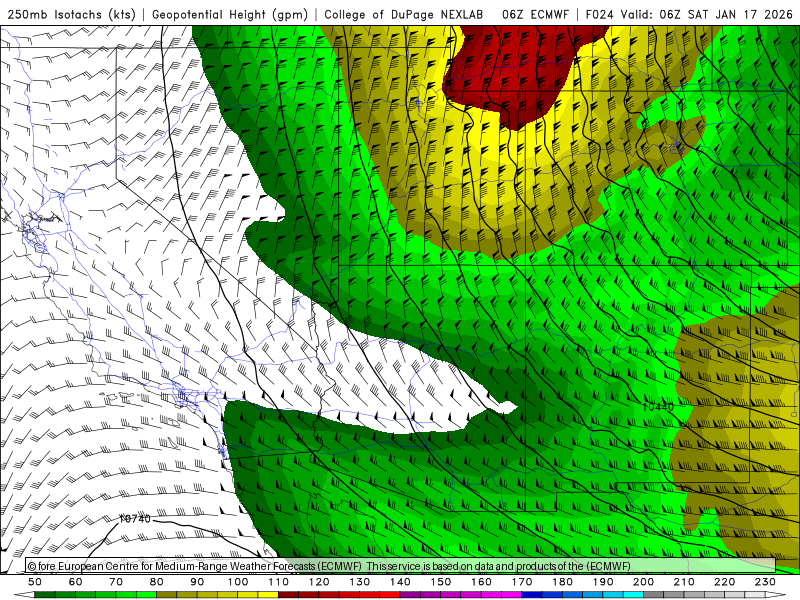Click the "College of DuPage NEXLAB" header text
This screenshot has width=800, height=600.
click(403, 14)
